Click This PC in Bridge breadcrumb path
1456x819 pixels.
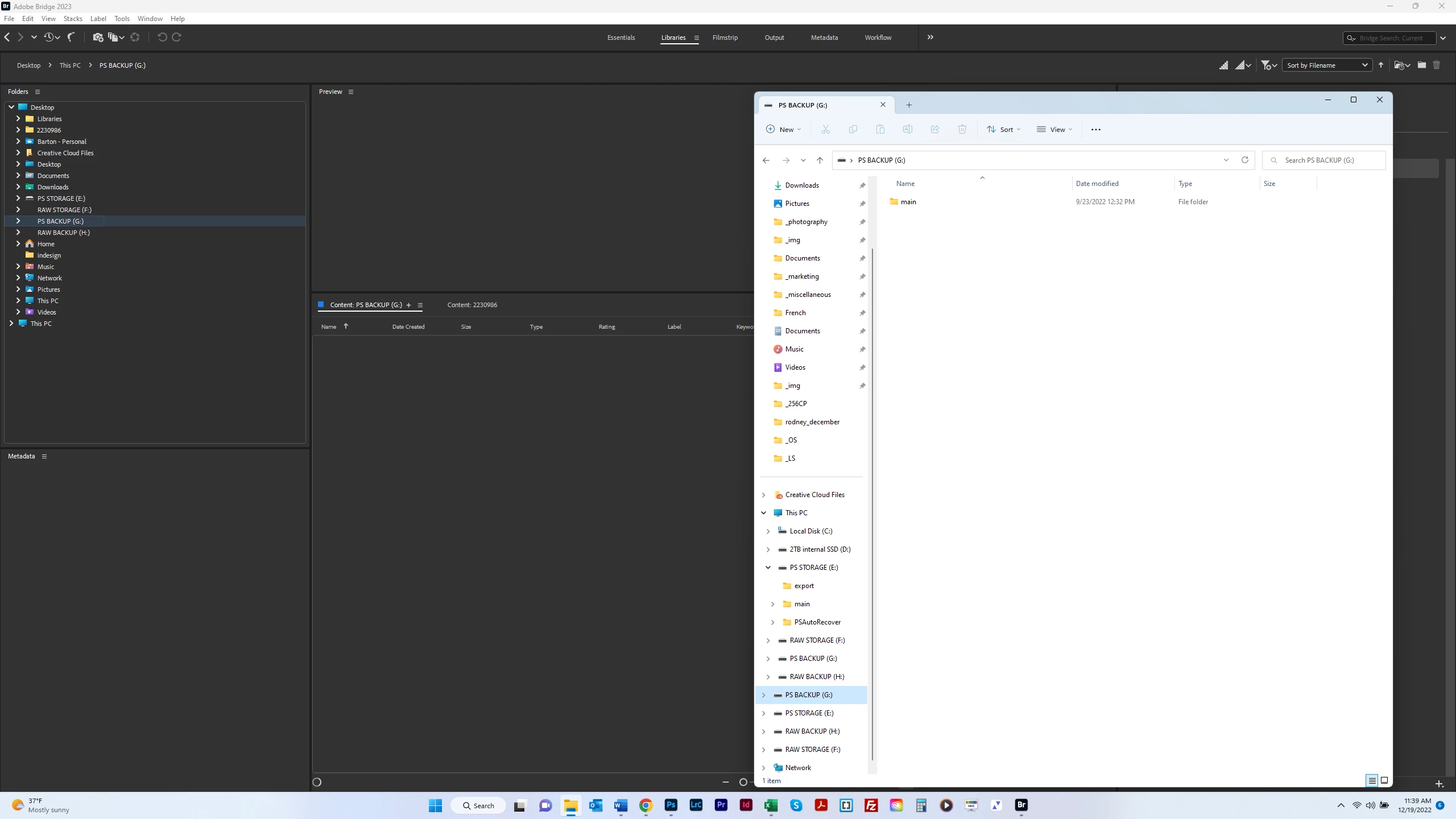coord(70,65)
